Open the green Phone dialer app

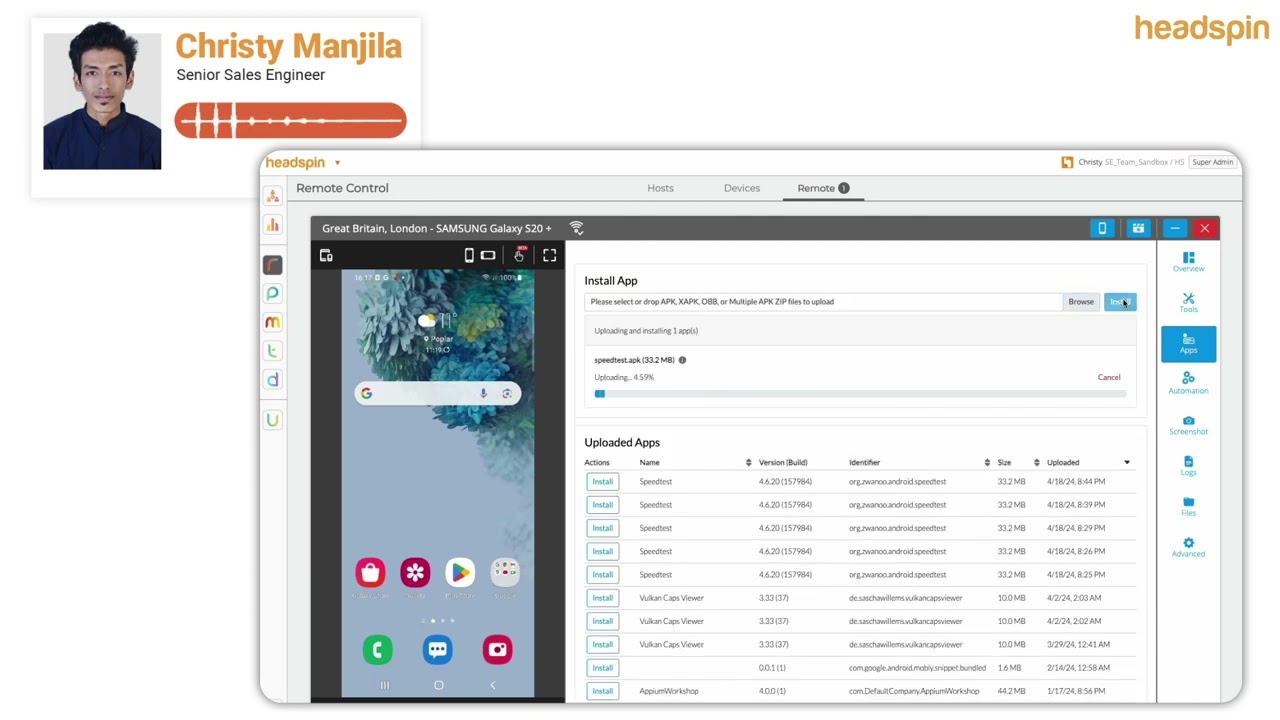378,650
